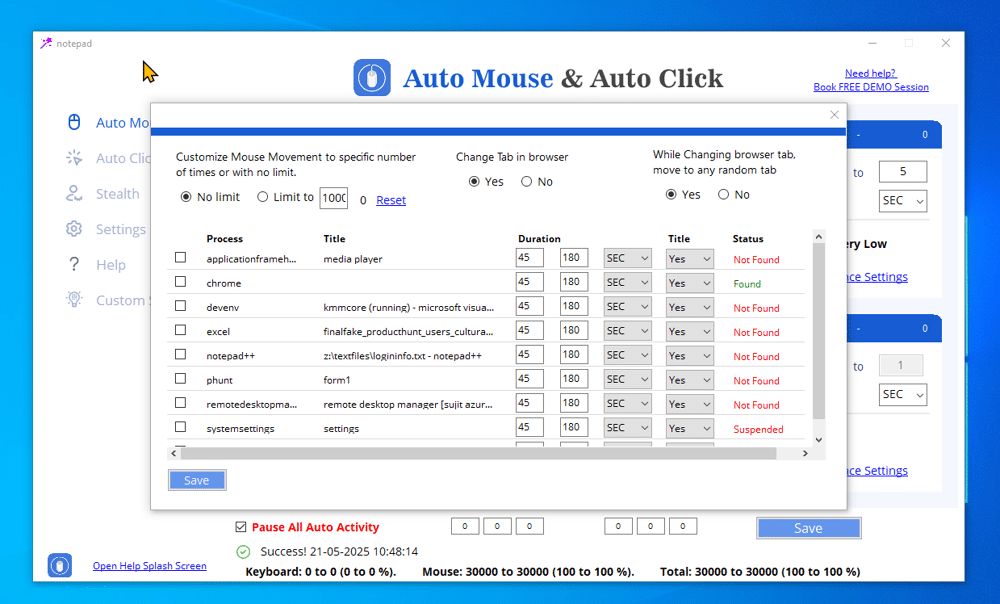Click the Help question mark icon
This screenshot has width=1000, height=604.
[74, 265]
